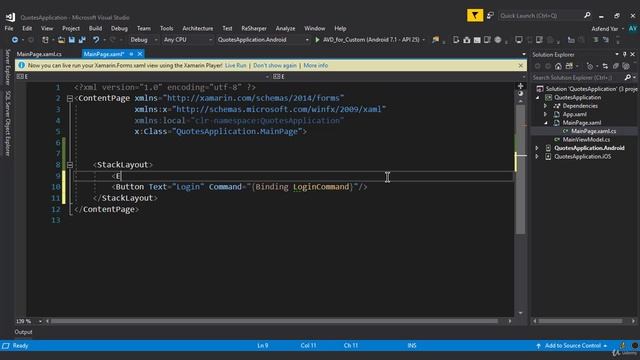Click the Show All Files icon in Solution Explorer

coord(626,66)
